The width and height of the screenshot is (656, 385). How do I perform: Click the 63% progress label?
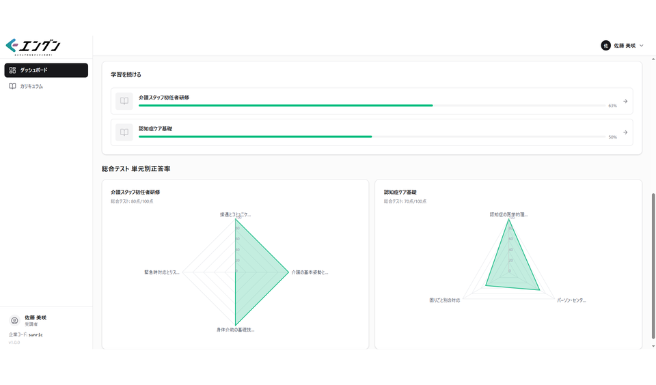coord(612,106)
